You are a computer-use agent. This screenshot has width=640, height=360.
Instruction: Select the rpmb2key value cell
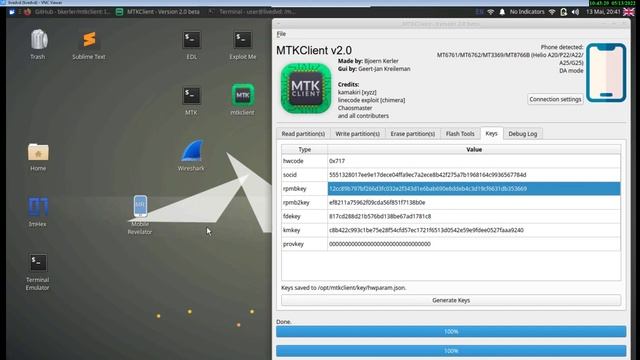coord(474,202)
